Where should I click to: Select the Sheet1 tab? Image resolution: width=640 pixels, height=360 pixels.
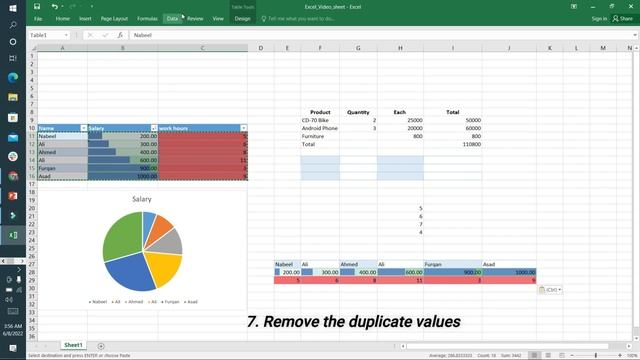(73, 345)
